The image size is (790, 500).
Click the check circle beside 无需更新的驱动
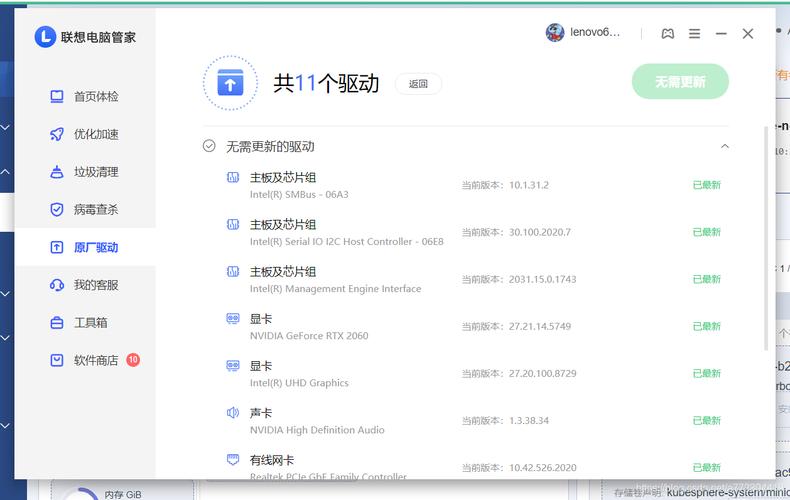tap(209, 146)
